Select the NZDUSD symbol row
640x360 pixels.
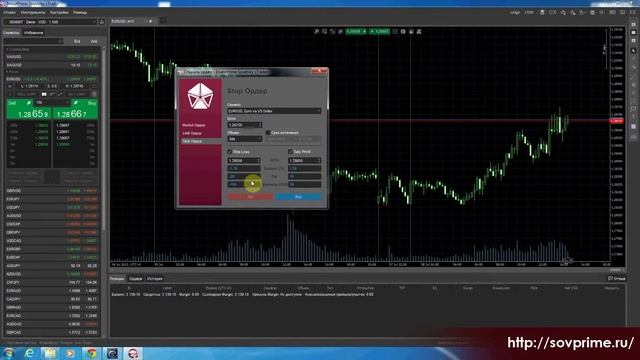[51, 274]
